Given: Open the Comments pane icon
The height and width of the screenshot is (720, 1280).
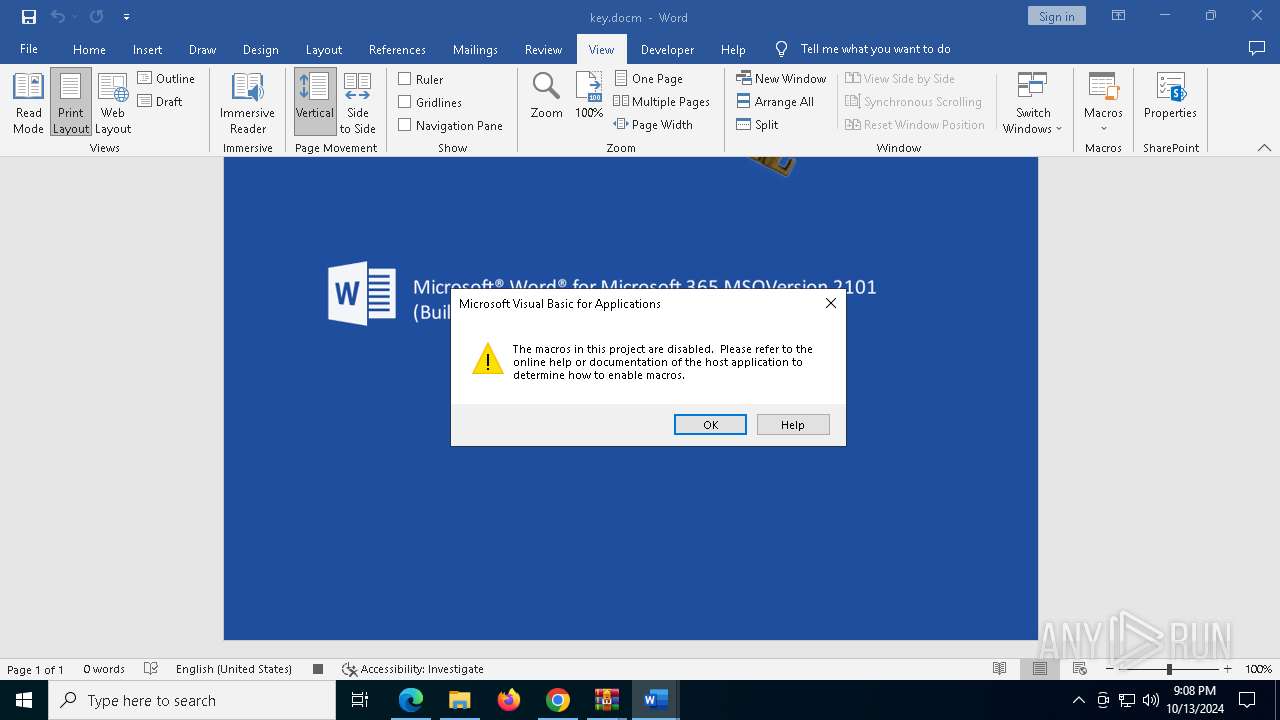Looking at the screenshot, I should [1256, 49].
